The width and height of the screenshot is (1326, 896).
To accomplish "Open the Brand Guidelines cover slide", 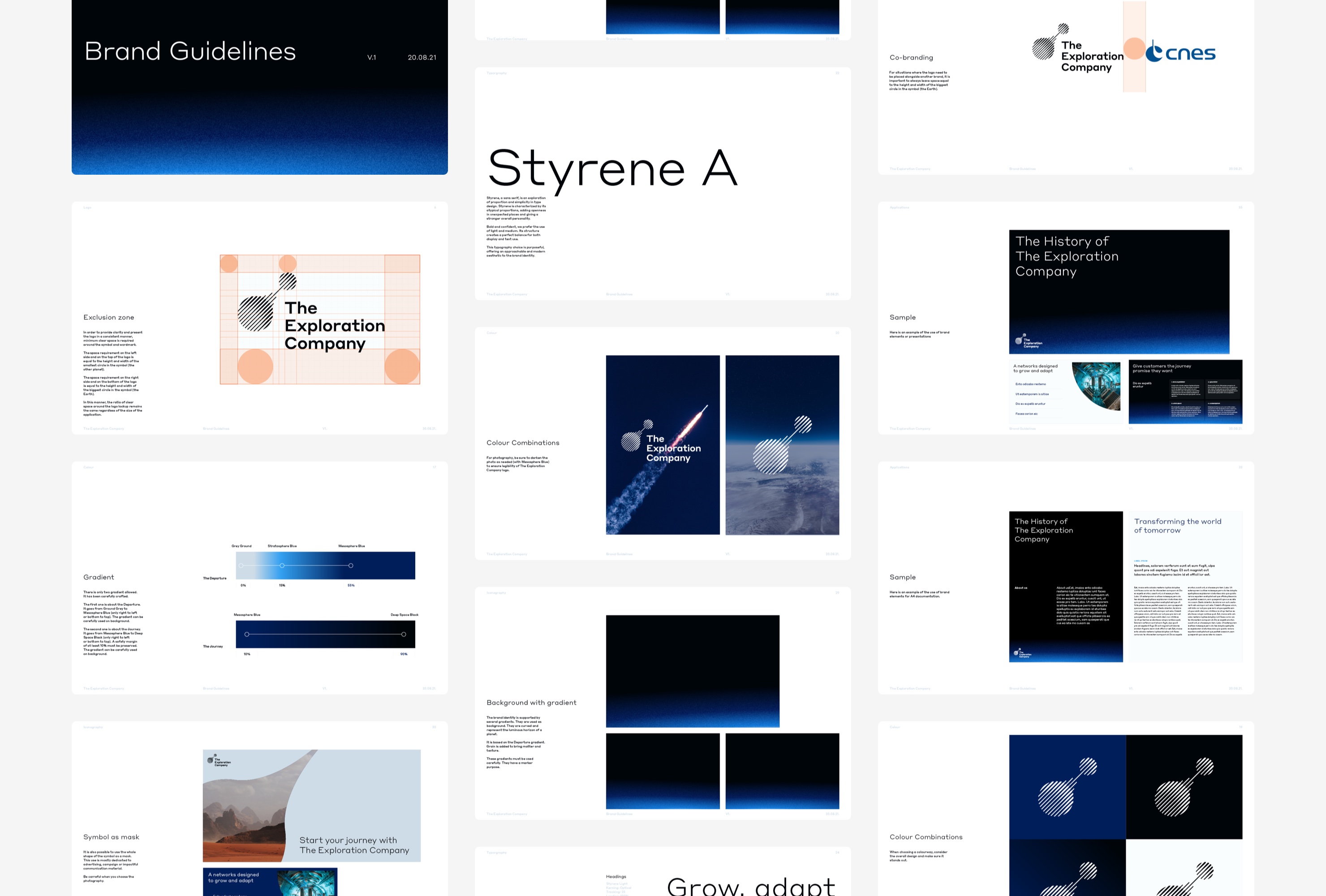I will pos(260,87).
